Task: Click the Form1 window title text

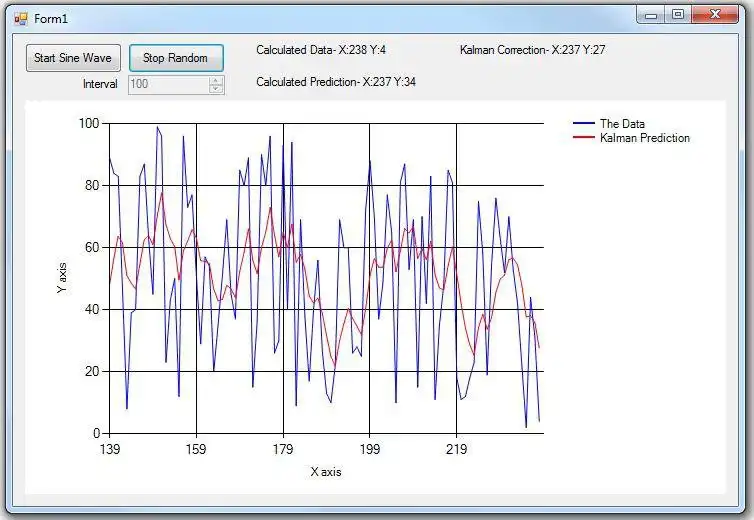Action: click(x=51, y=19)
